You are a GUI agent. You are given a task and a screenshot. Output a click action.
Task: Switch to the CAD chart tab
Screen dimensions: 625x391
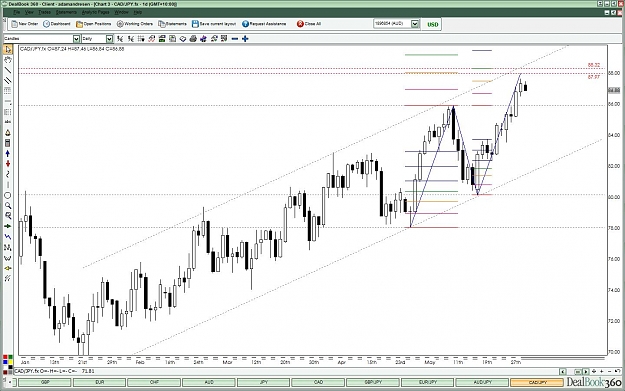318,382
